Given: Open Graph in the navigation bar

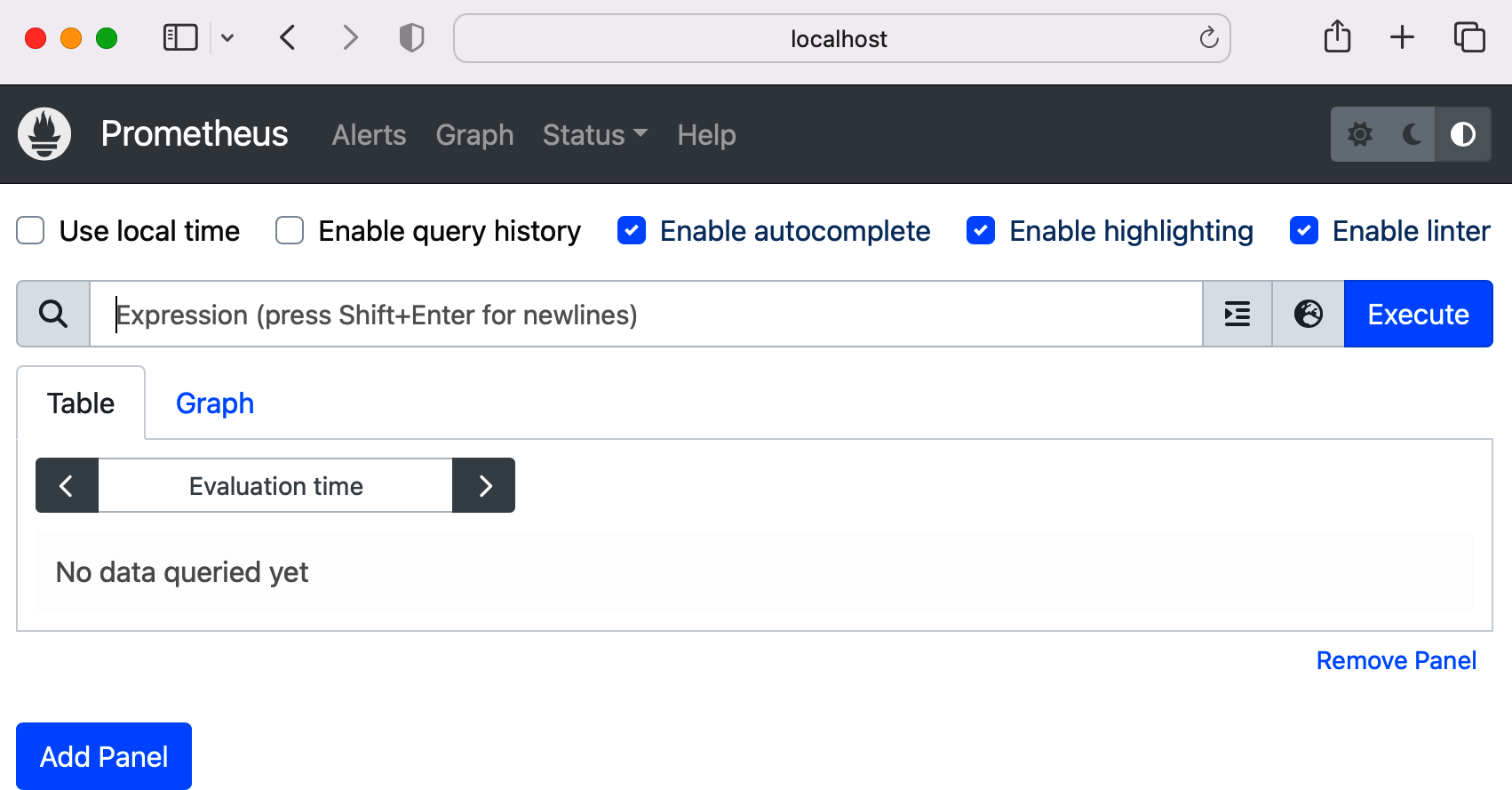Looking at the screenshot, I should pyautogui.click(x=474, y=135).
